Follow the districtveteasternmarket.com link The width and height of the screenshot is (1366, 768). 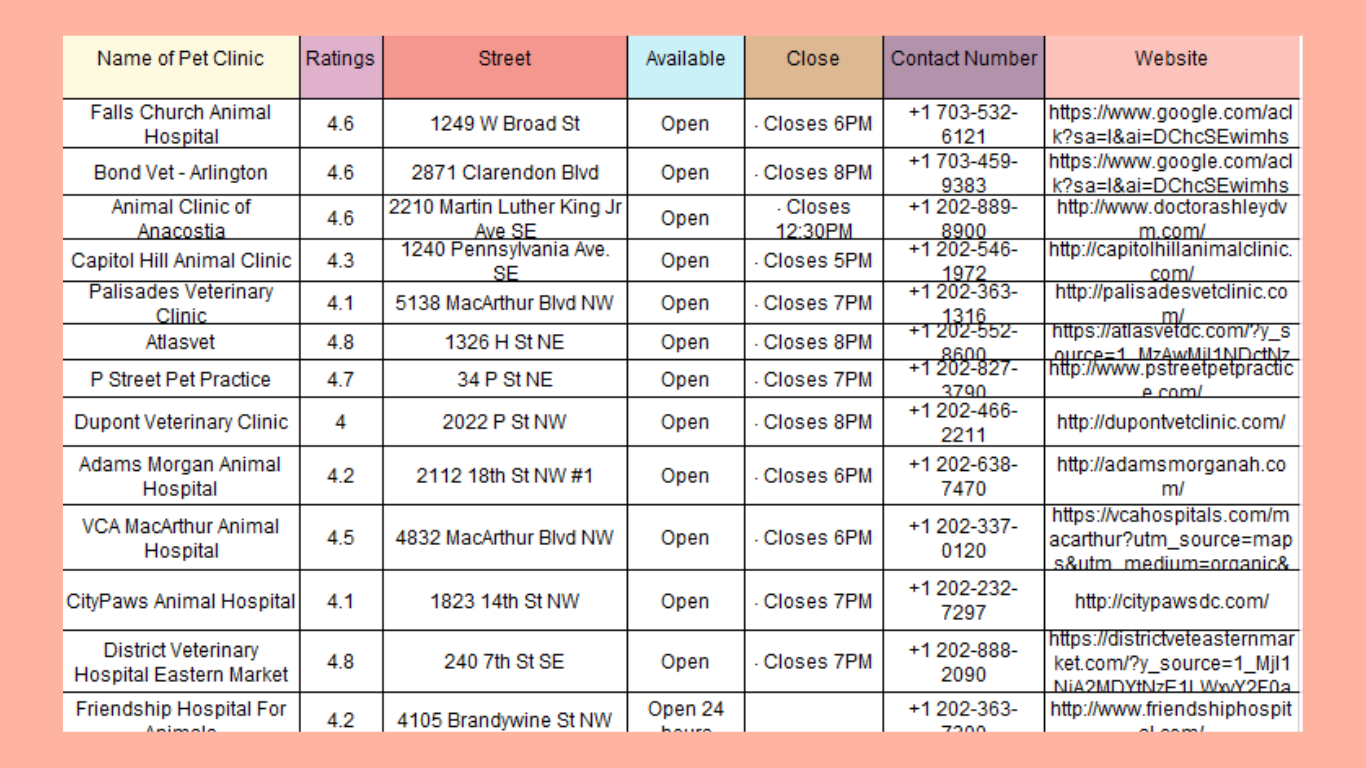1172,662
